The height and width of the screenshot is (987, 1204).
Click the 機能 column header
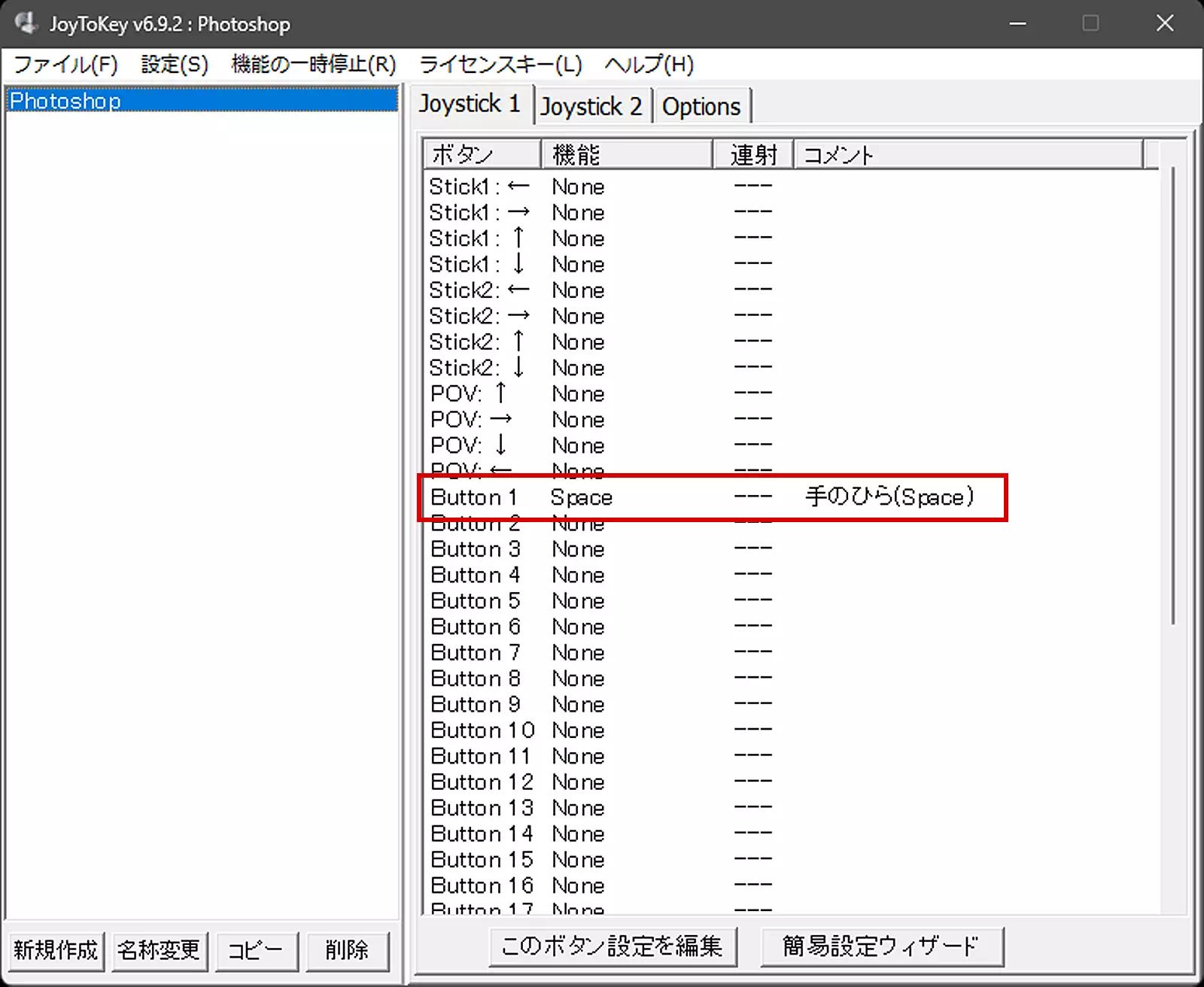627,155
